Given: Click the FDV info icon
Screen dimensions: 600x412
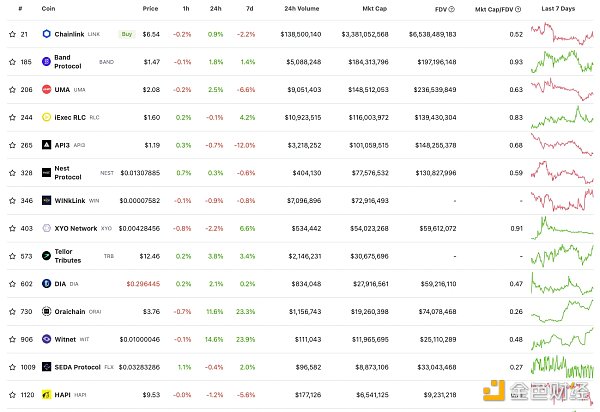Looking at the screenshot, I should [452, 9].
